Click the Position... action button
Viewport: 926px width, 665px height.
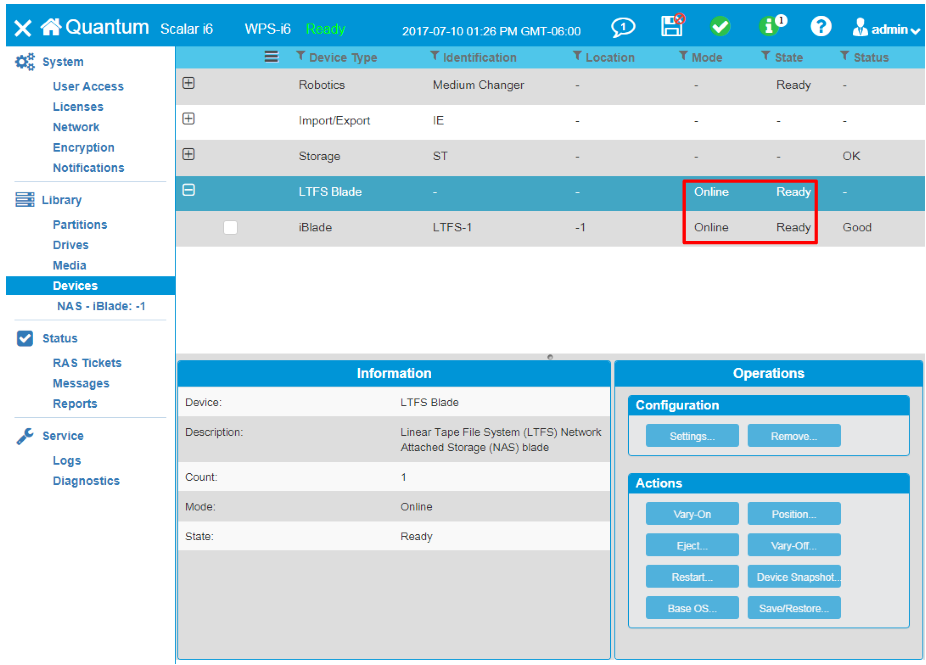794,514
